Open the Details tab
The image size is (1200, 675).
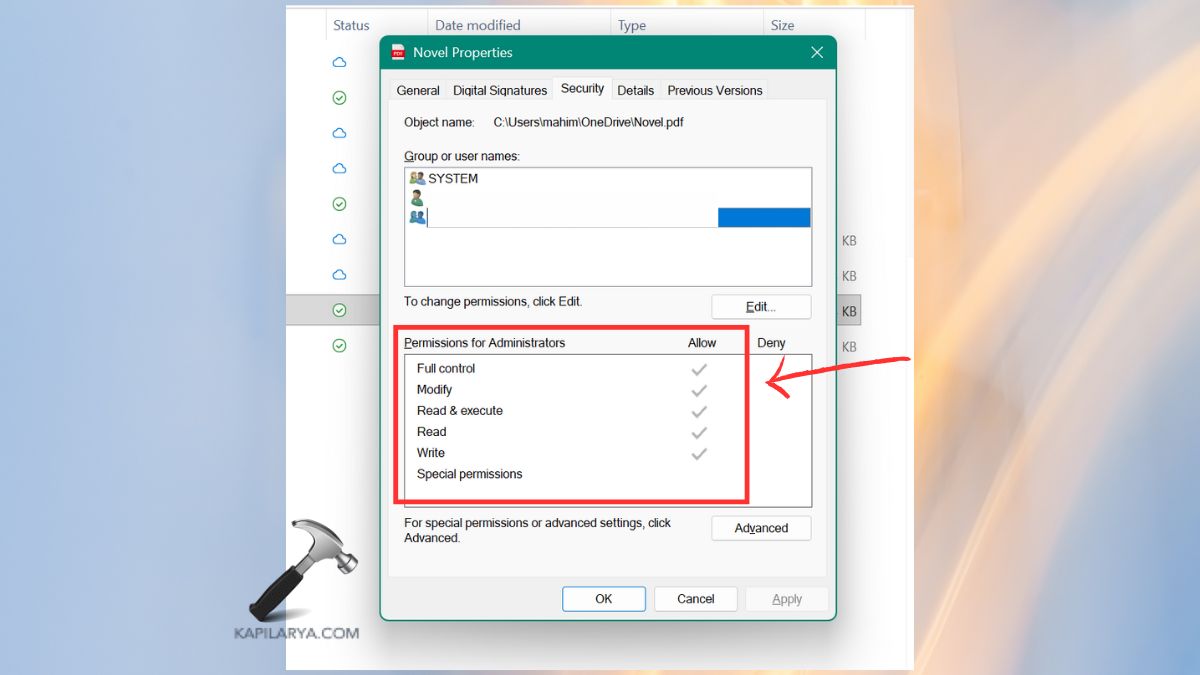coord(636,90)
